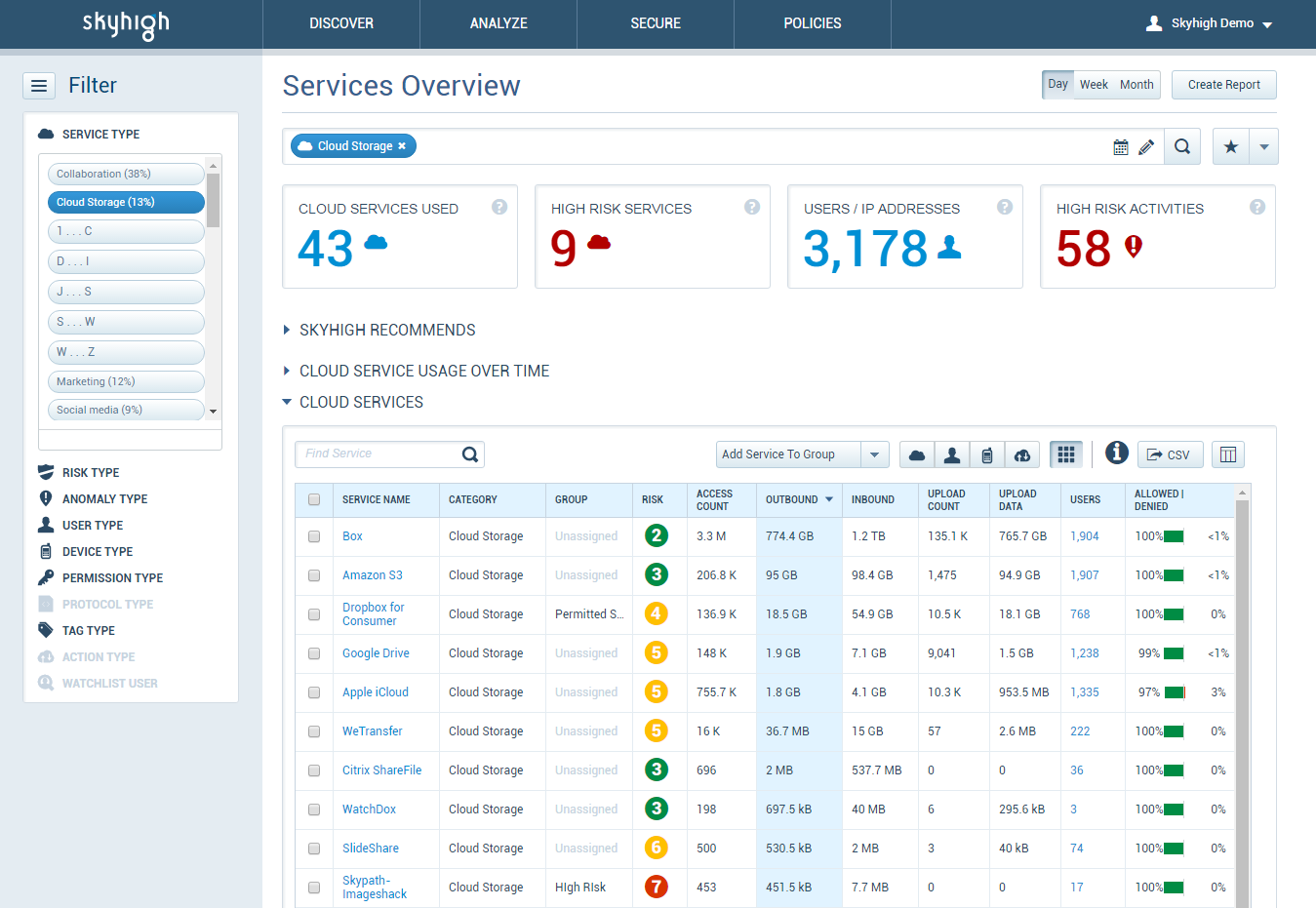The width and height of the screenshot is (1316, 908).
Task: Click the info circle icon
Action: tap(1117, 453)
